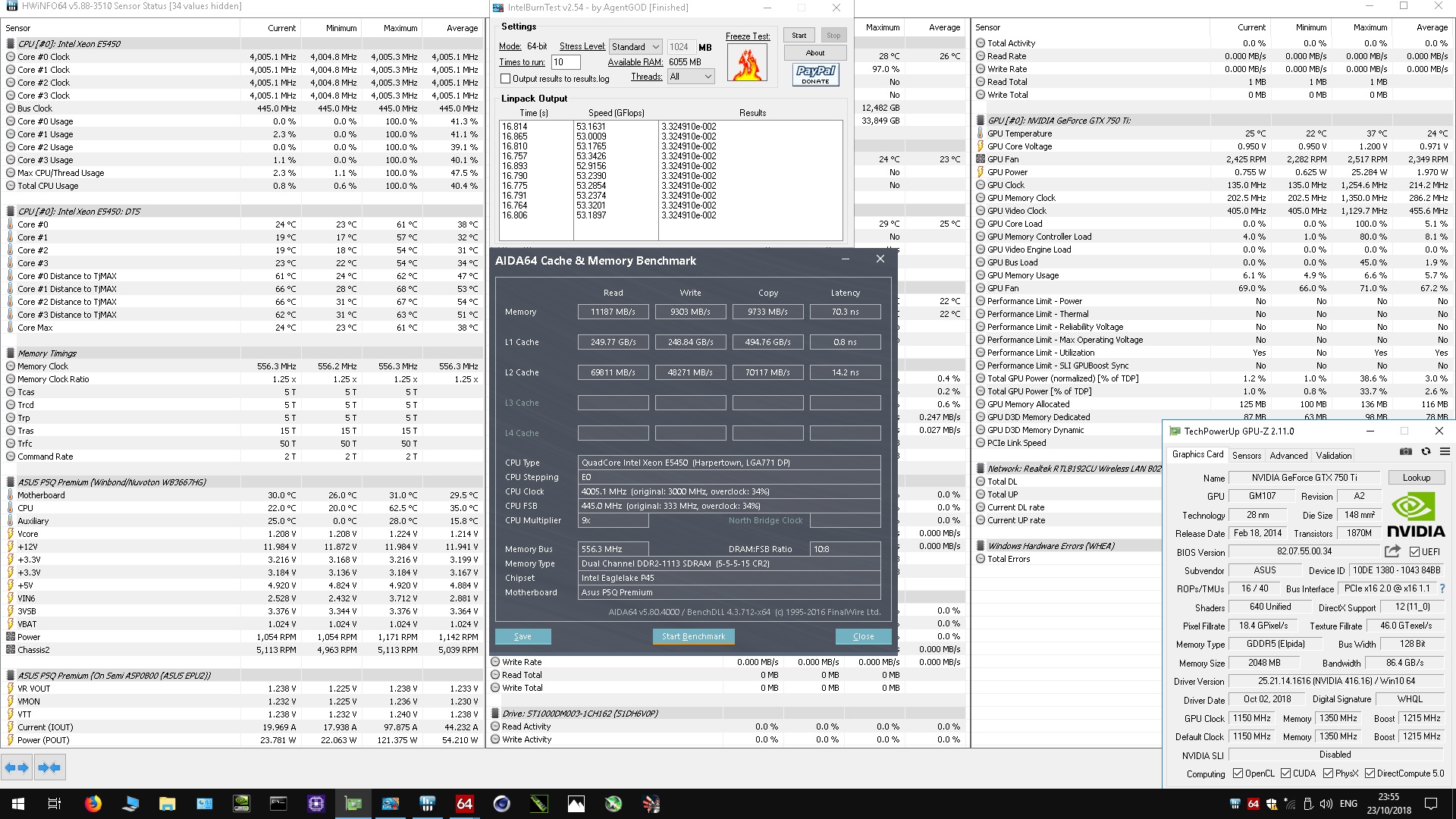This screenshot has height=819, width=1456.
Task: Click HWiNFO shrink columns arrows button
Action: pos(49,767)
